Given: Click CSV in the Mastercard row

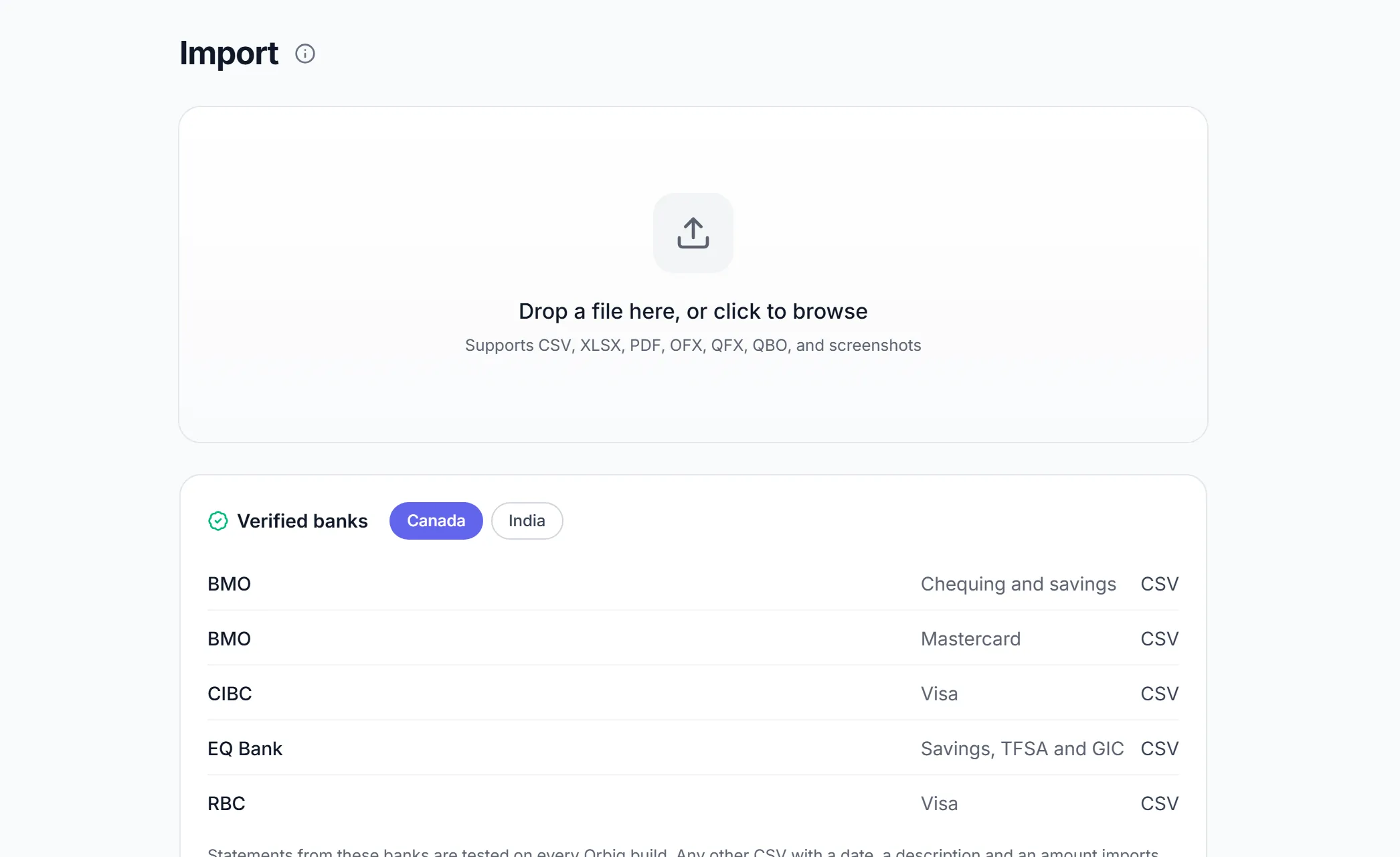Looking at the screenshot, I should (x=1160, y=639).
